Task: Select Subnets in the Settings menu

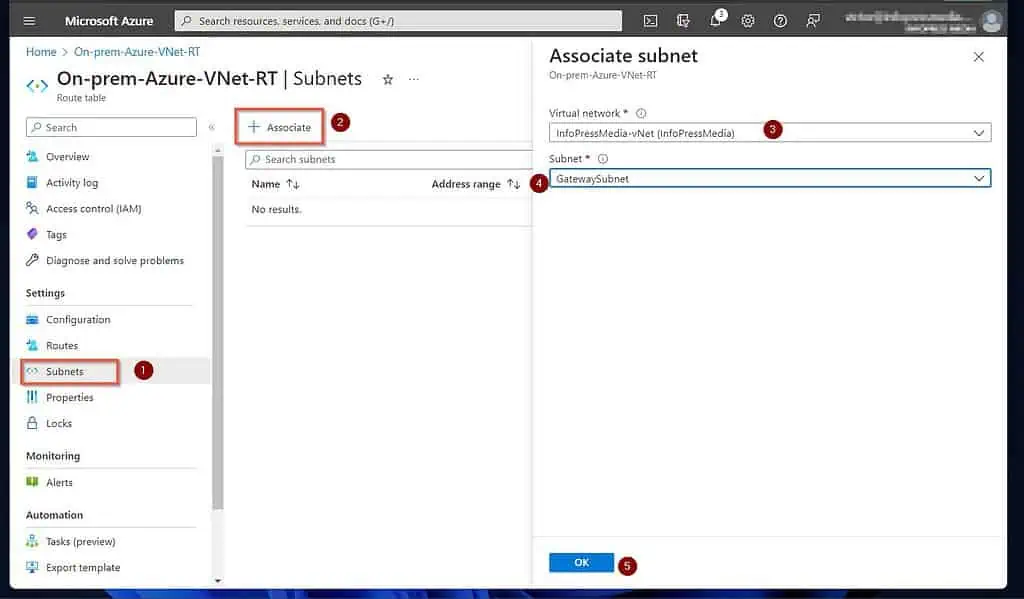Action: point(65,372)
